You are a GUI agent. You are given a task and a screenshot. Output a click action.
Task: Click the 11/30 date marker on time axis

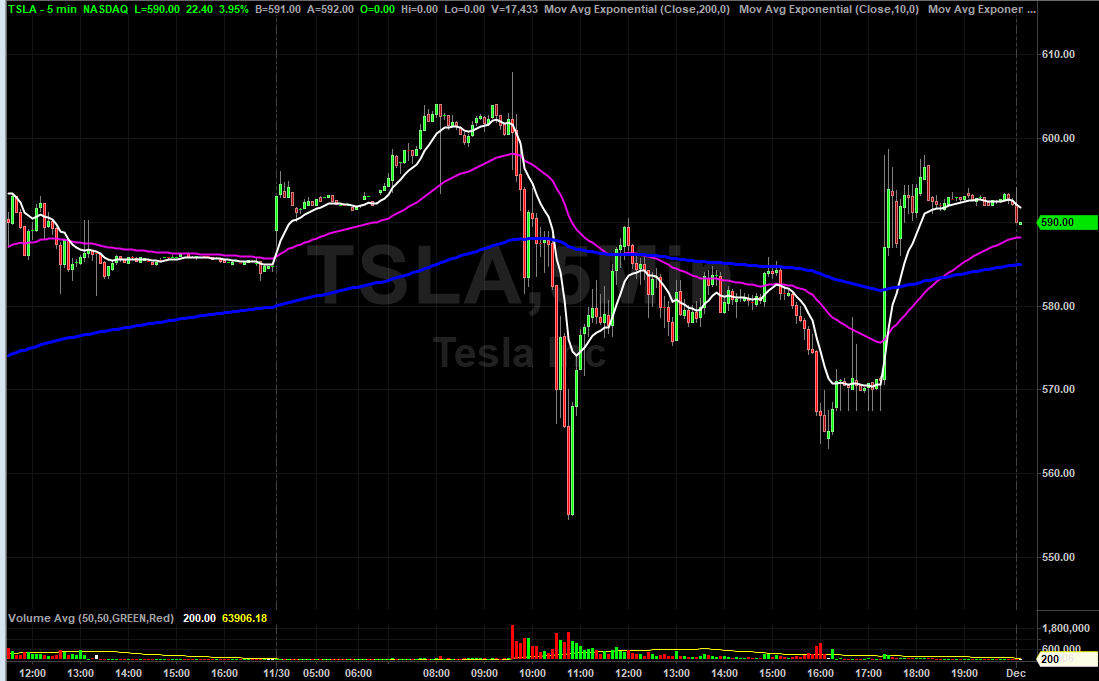coord(276,673)
